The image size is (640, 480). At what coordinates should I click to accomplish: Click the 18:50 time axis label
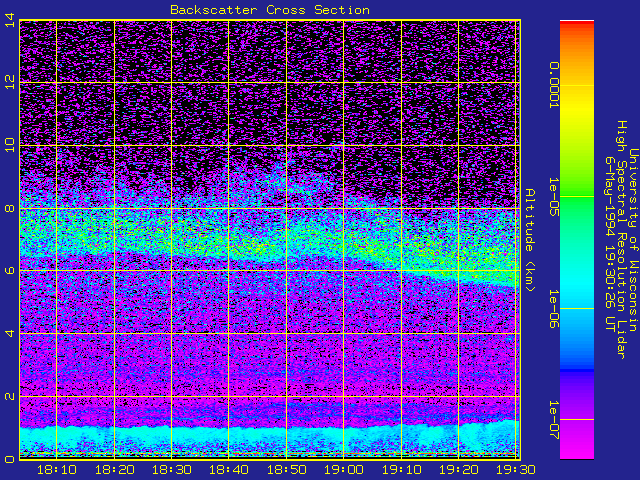(x=287, y=470)
